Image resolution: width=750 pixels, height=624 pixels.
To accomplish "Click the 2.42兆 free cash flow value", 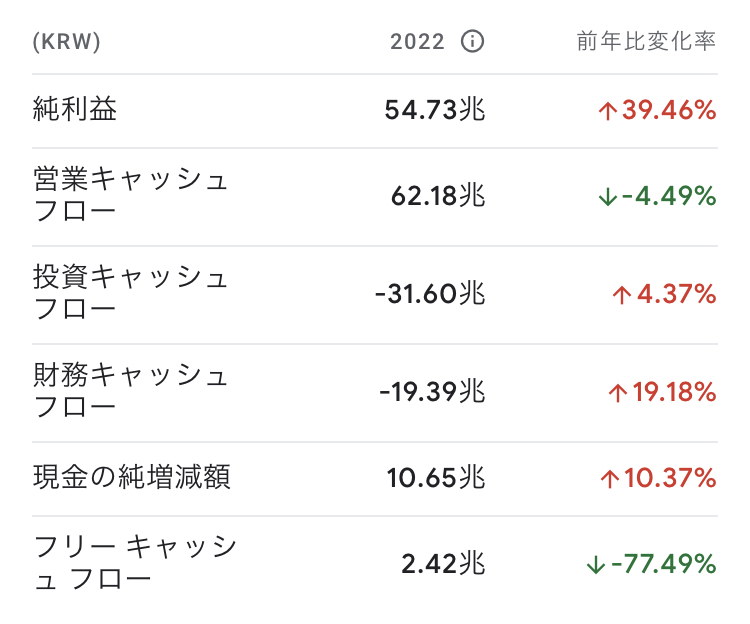I will 443,564.
